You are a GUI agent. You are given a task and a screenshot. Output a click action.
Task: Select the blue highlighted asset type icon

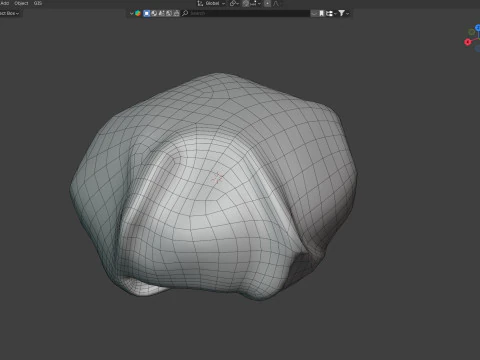(x=146, y=13)
